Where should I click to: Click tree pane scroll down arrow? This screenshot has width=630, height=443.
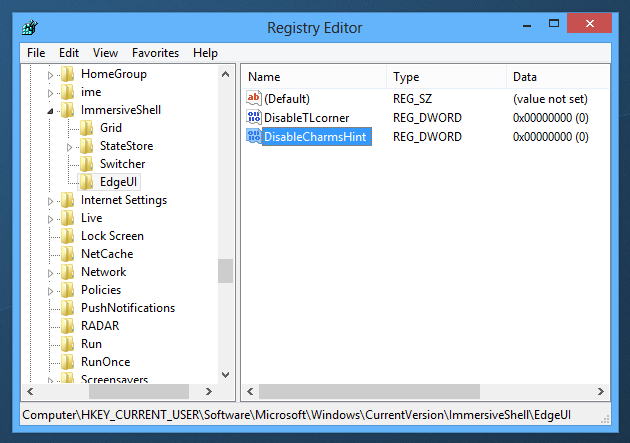coord(225,375)
